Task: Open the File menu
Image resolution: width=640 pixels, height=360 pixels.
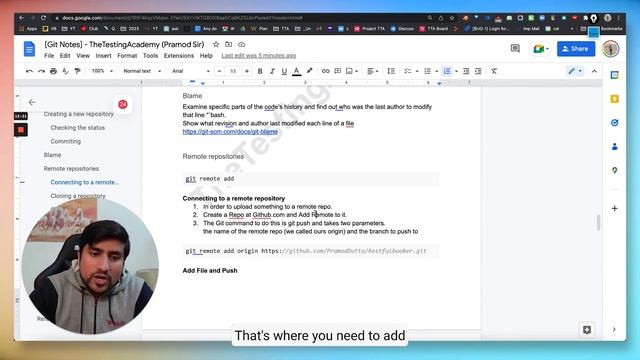Action: coord(49,56)
